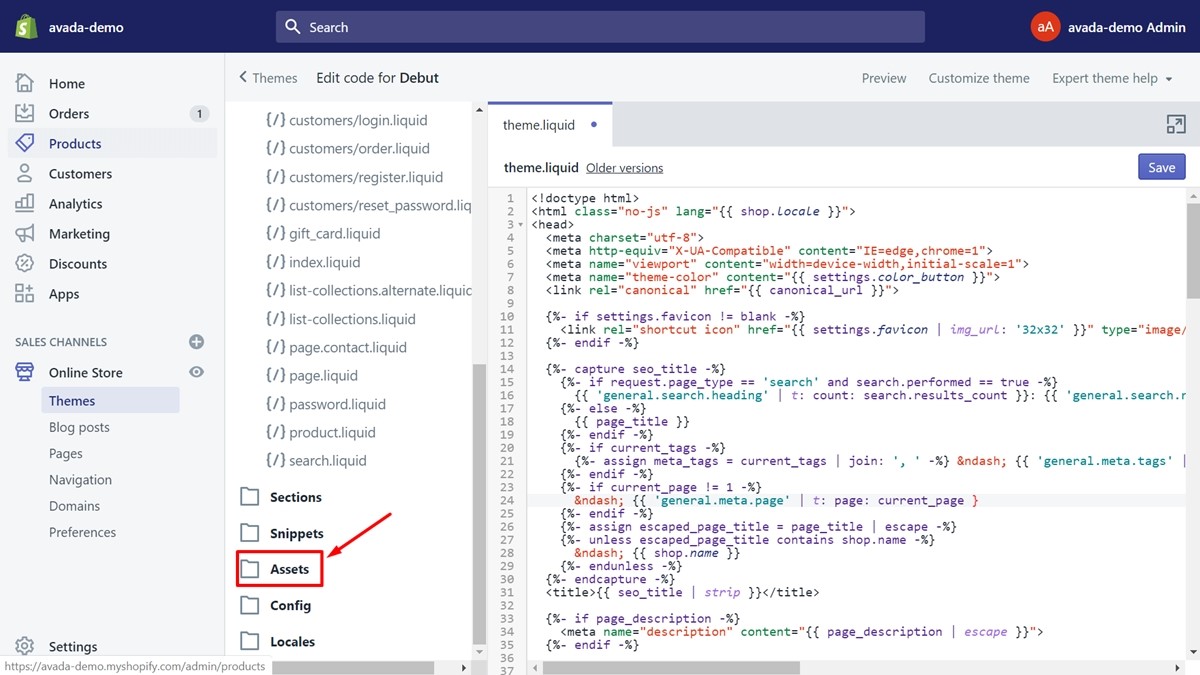Open page.contact.liquid file
This screenshot has width=1200, height=675.
(x=348, y=347)
